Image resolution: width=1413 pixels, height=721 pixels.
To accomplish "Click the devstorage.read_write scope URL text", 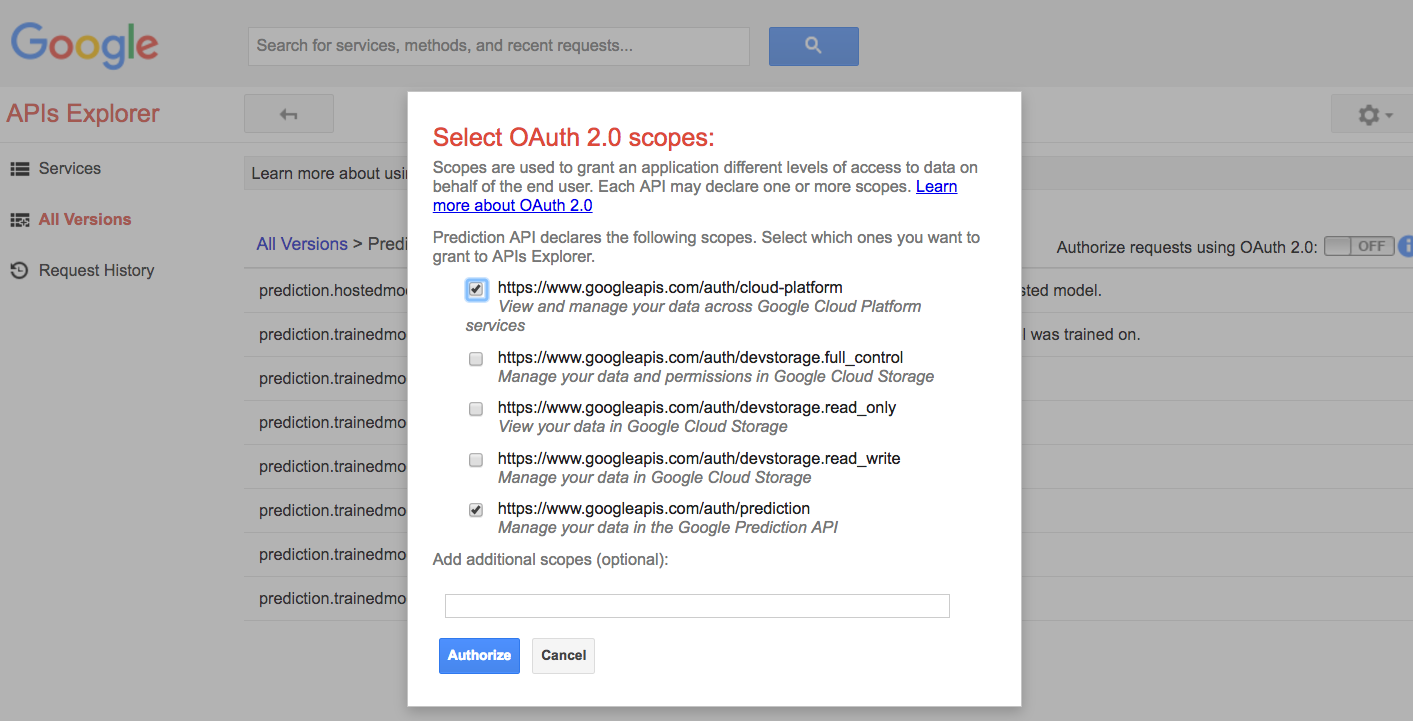I will tap(699, 459).
